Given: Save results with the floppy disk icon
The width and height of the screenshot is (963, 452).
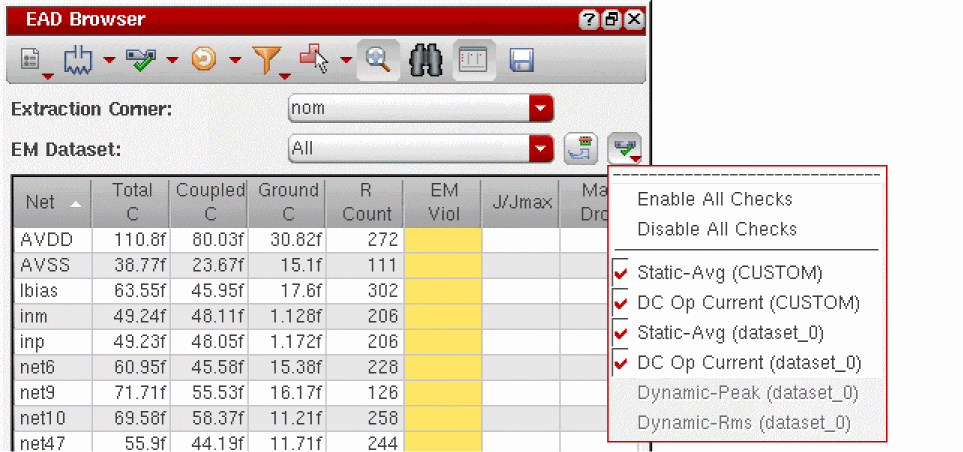Looking at the screenshot, I should click(521, 61).
